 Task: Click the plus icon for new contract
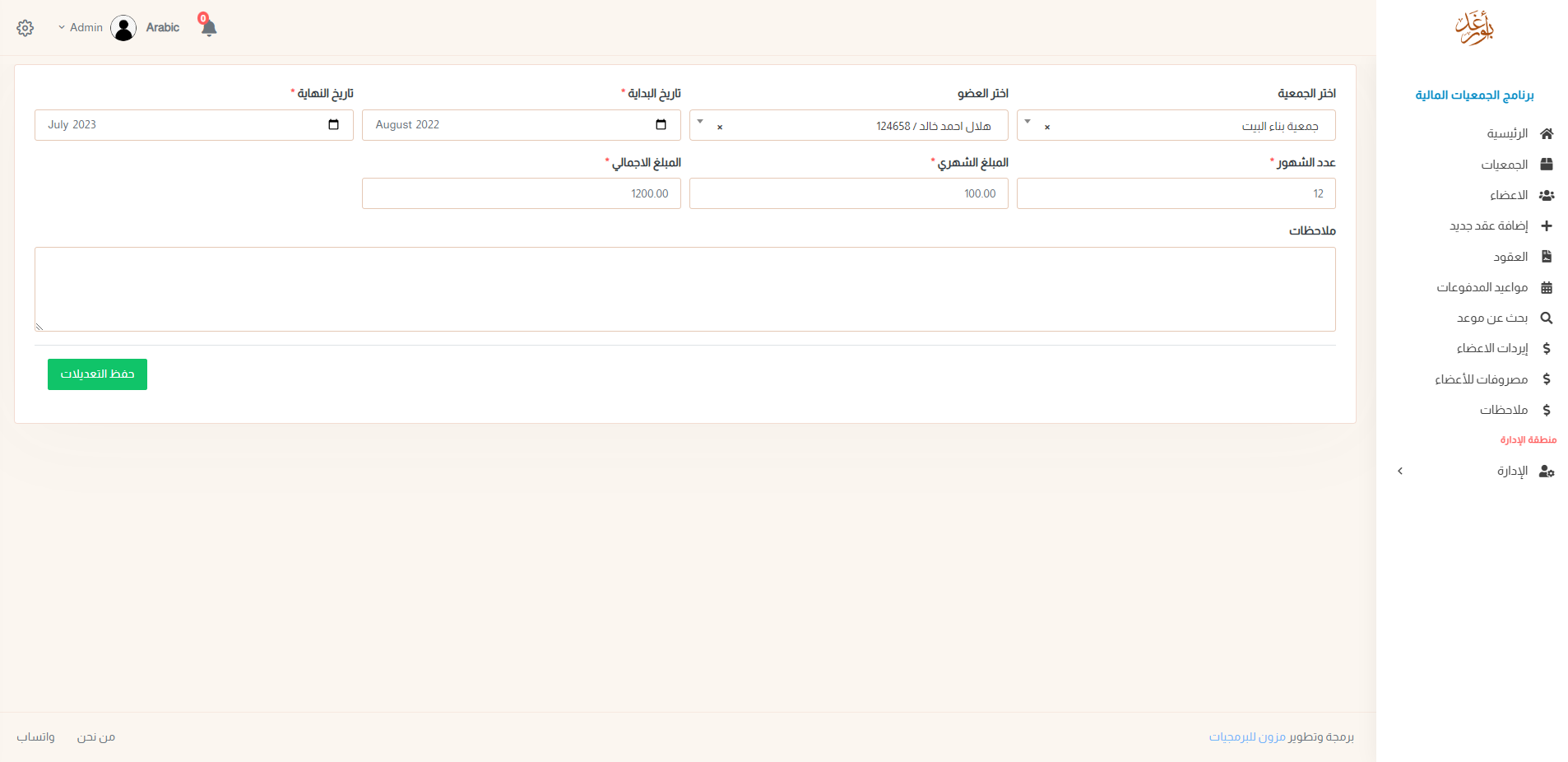(x=1547, y=225)
